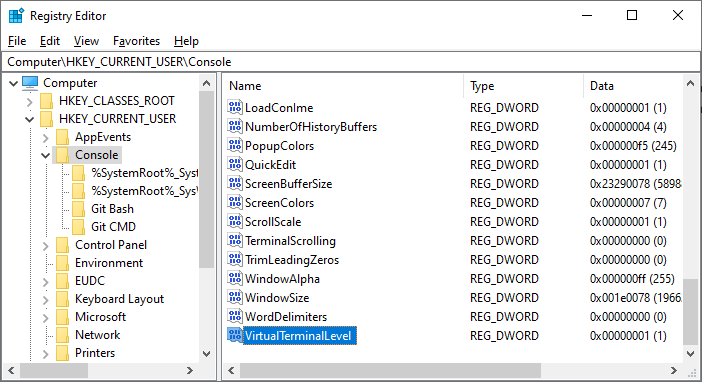702x382 pixels.
Task: Click the Computer icon in tree
Action: pyautogui.click(x=30, y=83)
